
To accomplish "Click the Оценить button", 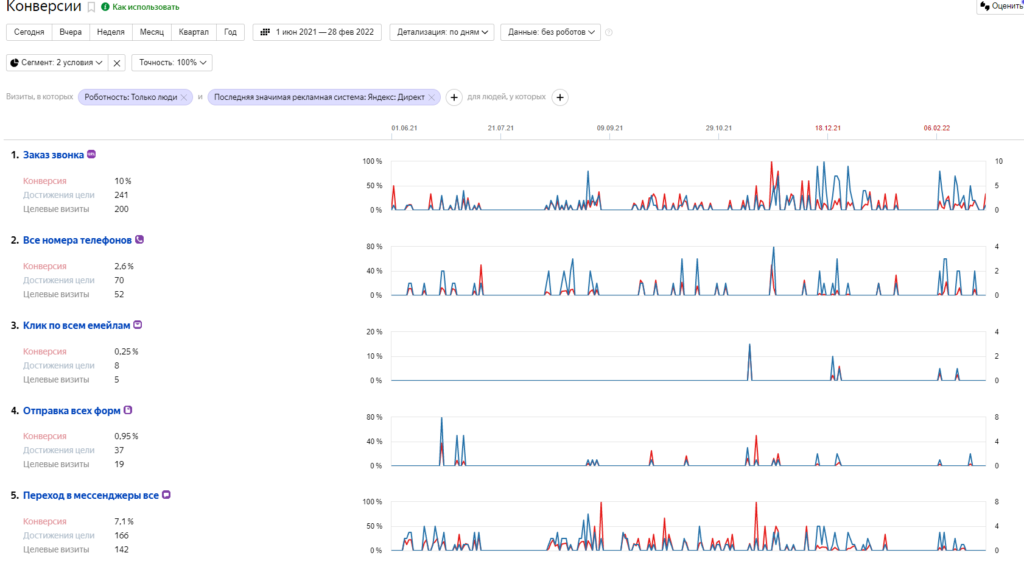I will 1001,7.
